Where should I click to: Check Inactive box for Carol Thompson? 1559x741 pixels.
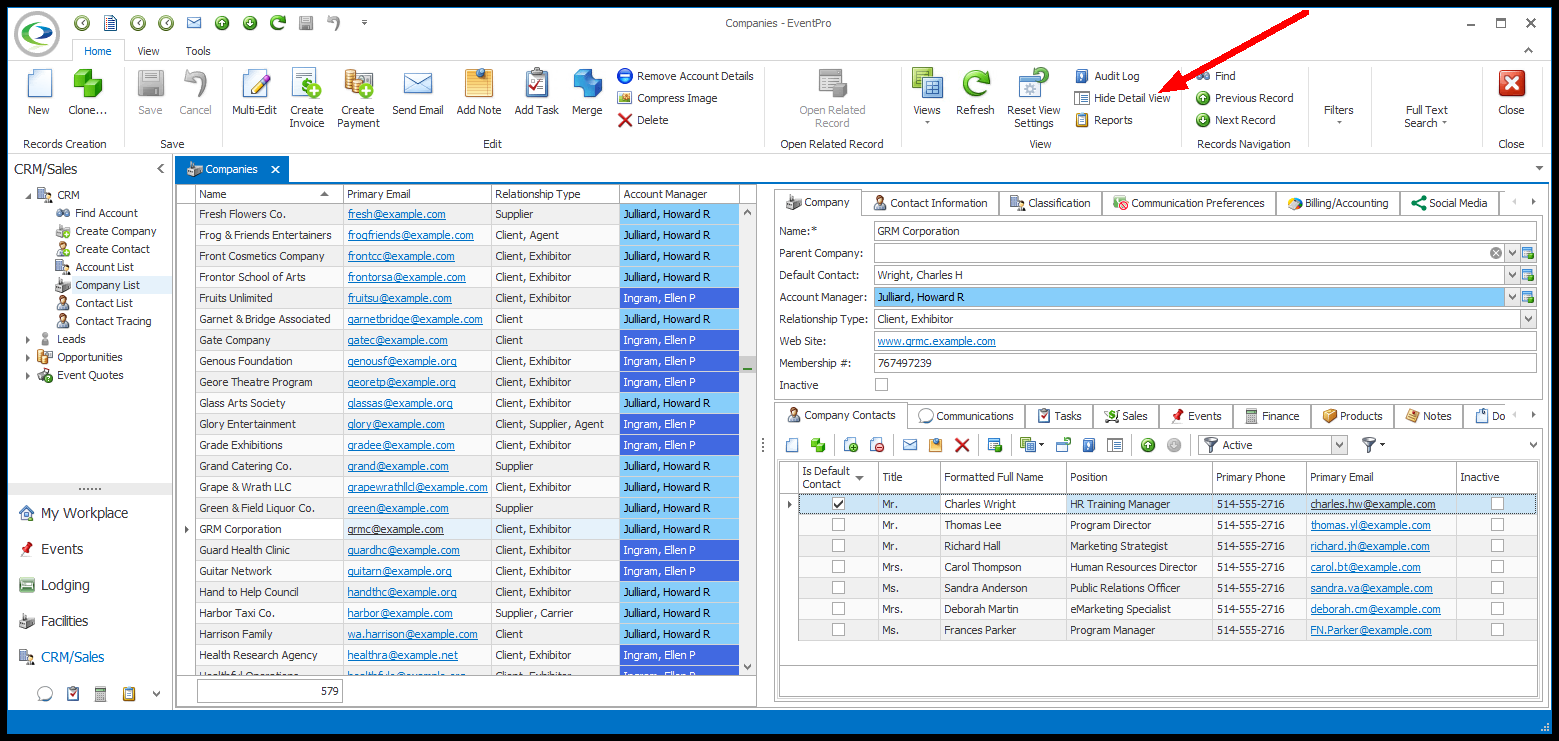(1497, 567)
